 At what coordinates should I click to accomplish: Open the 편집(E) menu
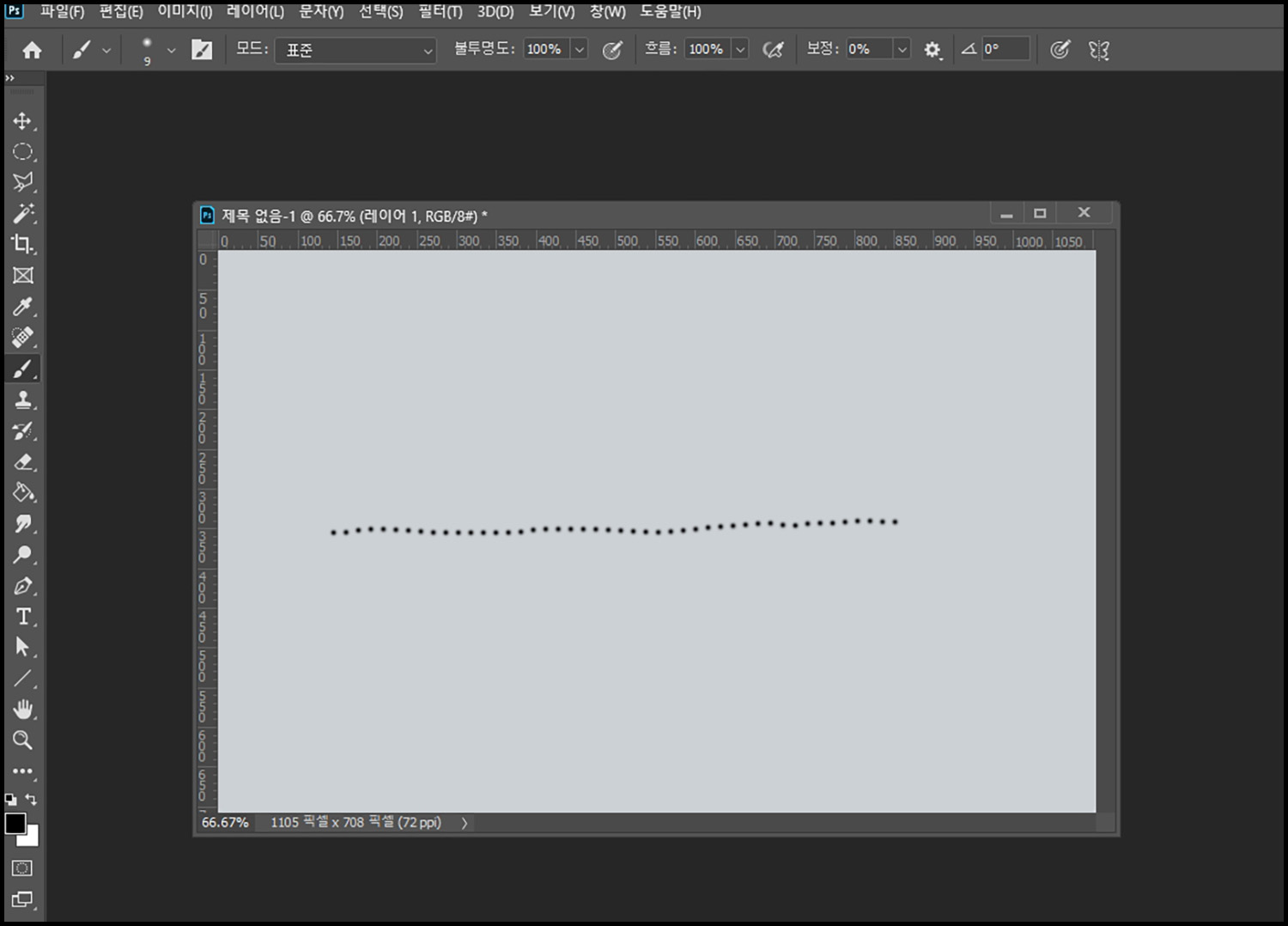(121, 12)
